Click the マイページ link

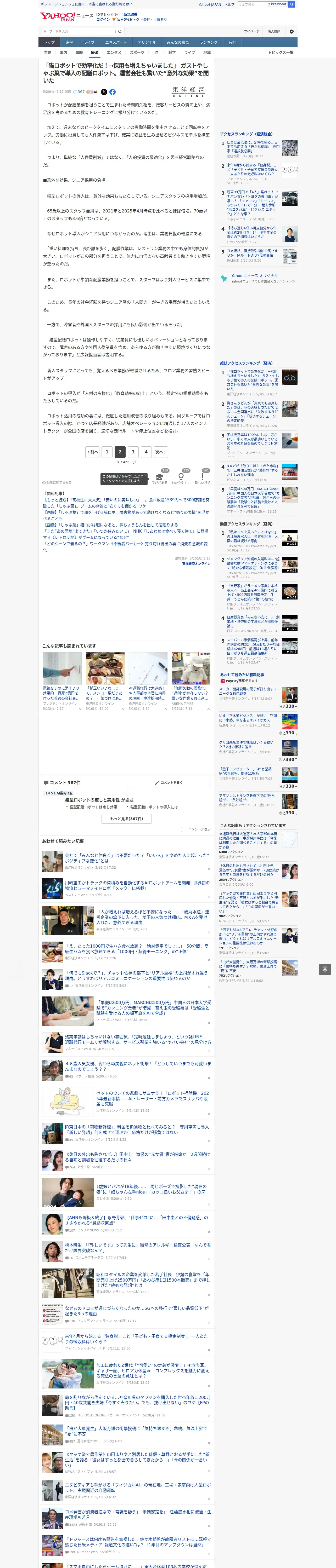[252, 32]
